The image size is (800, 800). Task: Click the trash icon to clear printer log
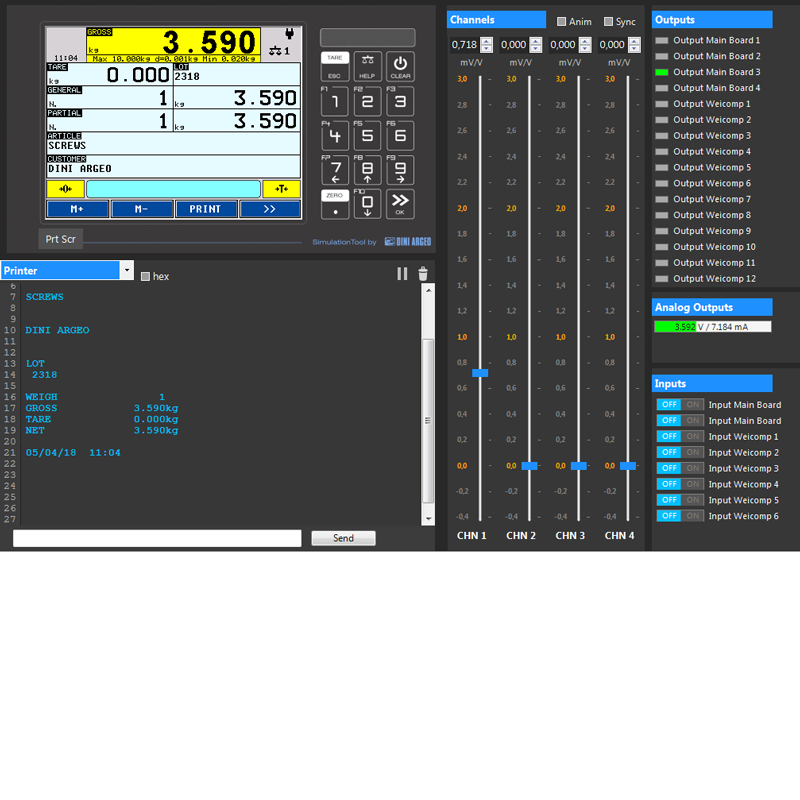(x=423, y=274)
